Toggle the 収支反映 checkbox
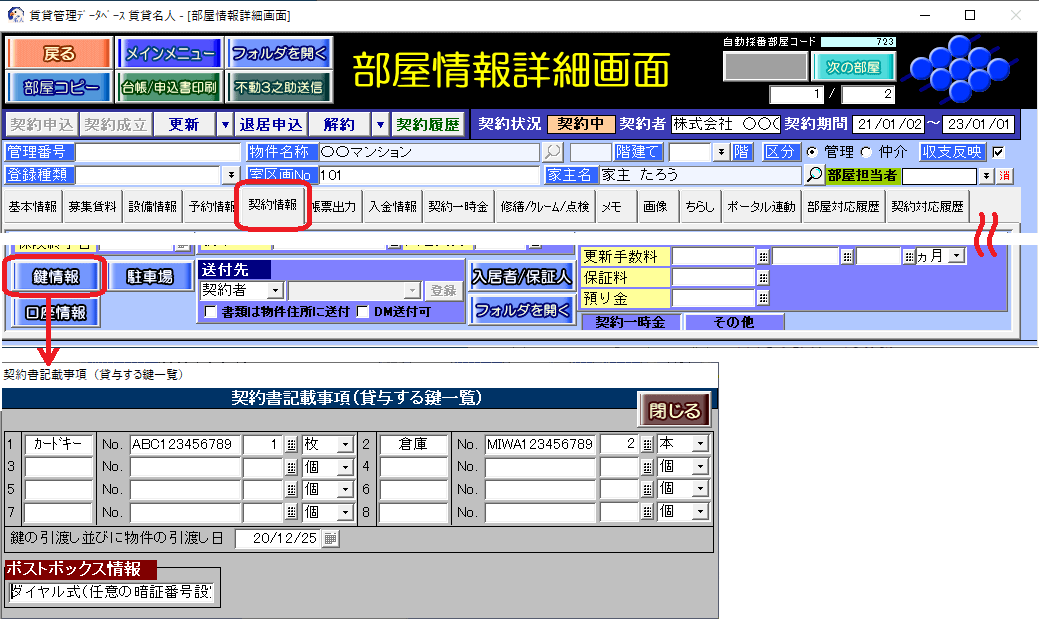1039x619 pixels. point(997,152)
